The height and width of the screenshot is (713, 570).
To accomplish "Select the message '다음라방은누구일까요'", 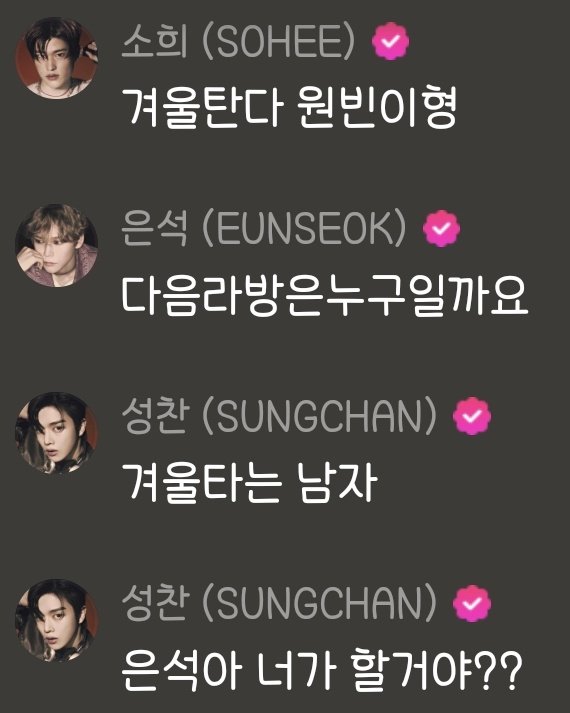I will coord(325,296).
